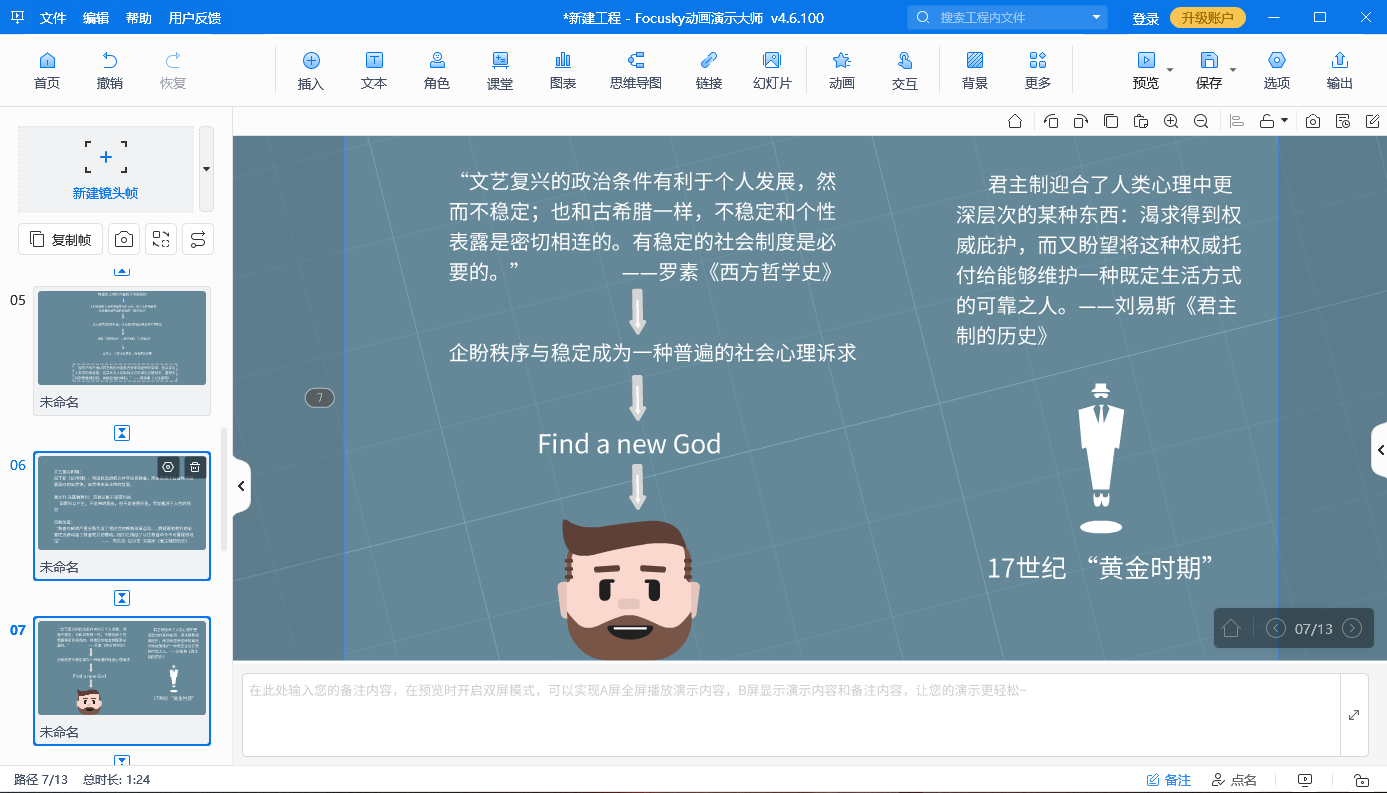
Task: Open the history clock icon in canvas toolbar
Action: [1343, 121]
